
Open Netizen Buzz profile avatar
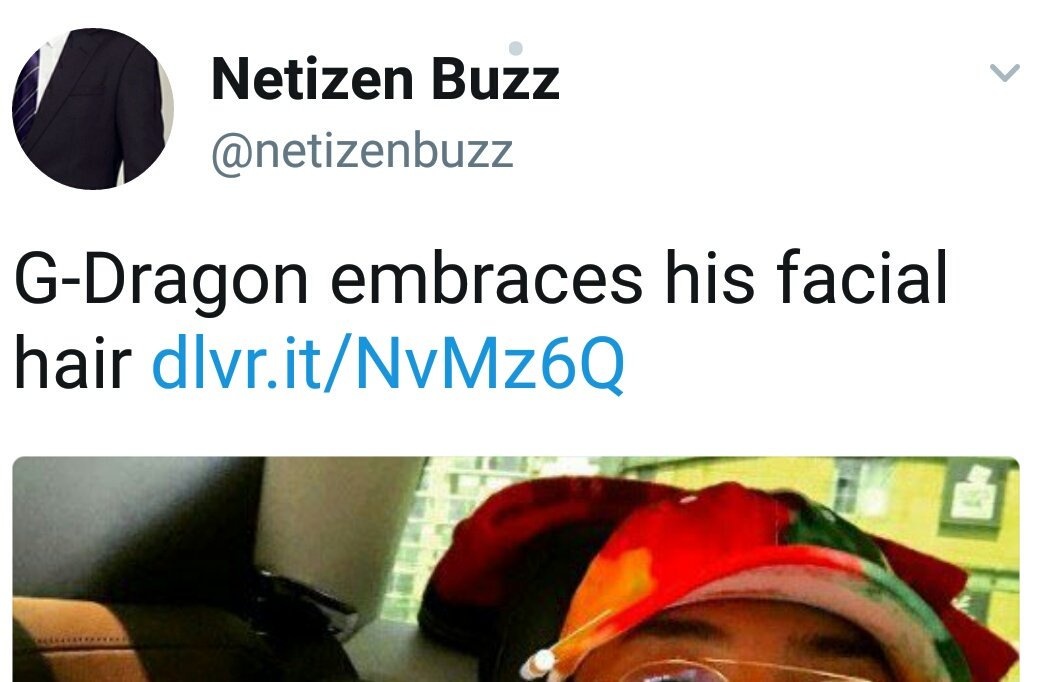point(93,108)
